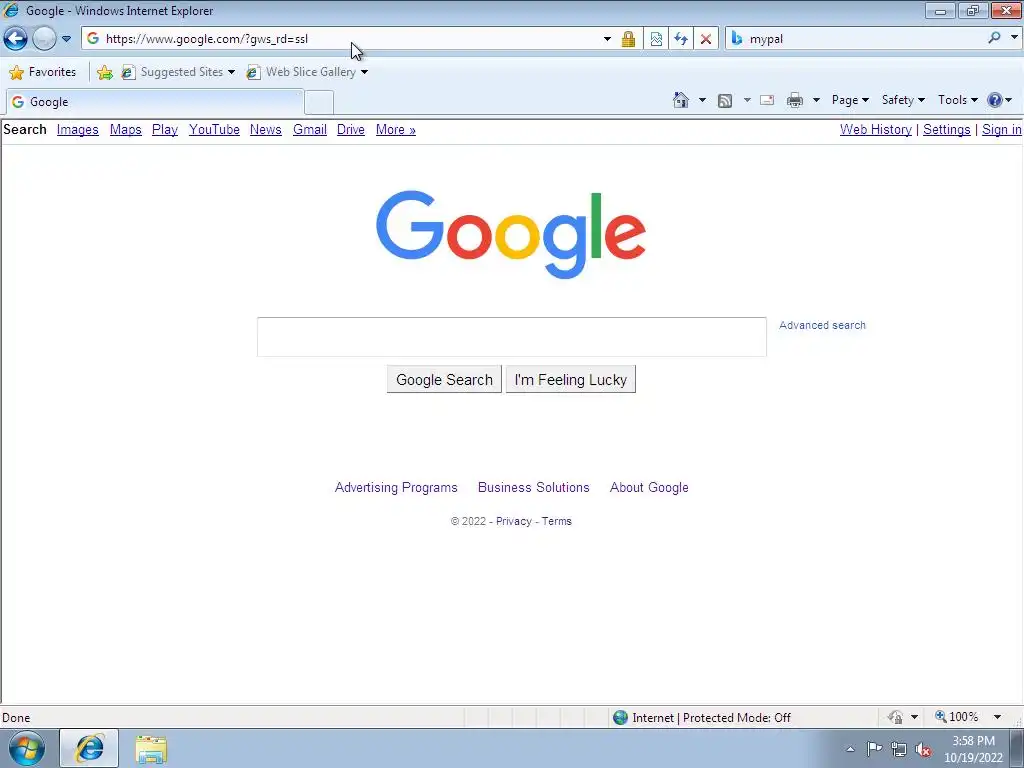This screenshot has height=768, width=1024.
Task: Show hidden tray icons arrow
Action: click(850, 749)
